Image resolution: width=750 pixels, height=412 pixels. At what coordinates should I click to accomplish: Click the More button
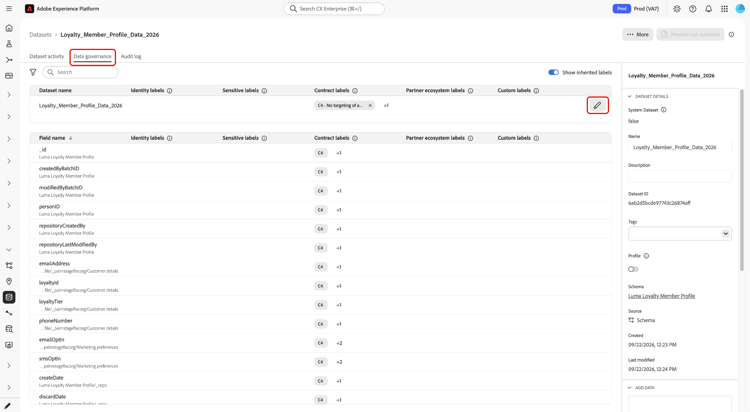tap(638, 34)
